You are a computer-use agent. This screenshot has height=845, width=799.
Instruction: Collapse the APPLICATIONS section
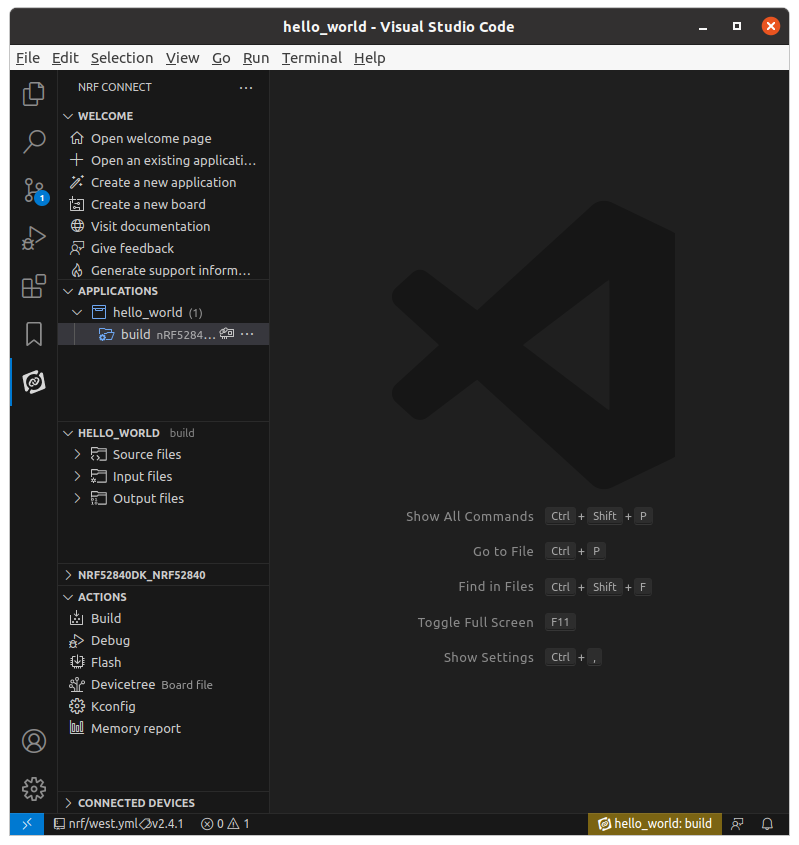(68, 292)
